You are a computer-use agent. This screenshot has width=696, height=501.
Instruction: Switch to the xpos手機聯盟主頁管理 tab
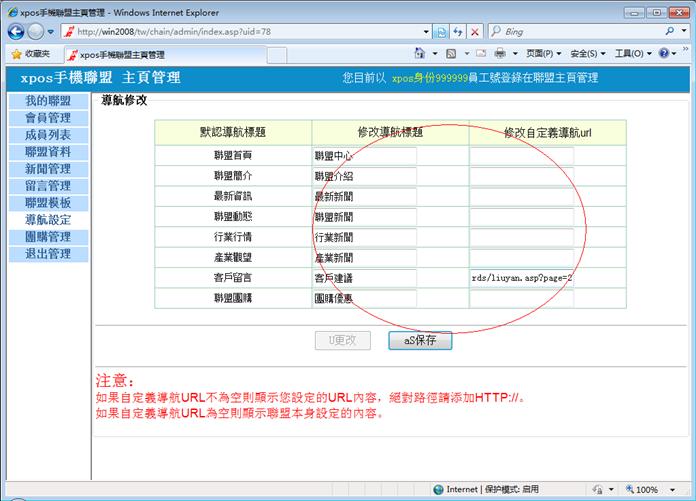tap(120, 54)
